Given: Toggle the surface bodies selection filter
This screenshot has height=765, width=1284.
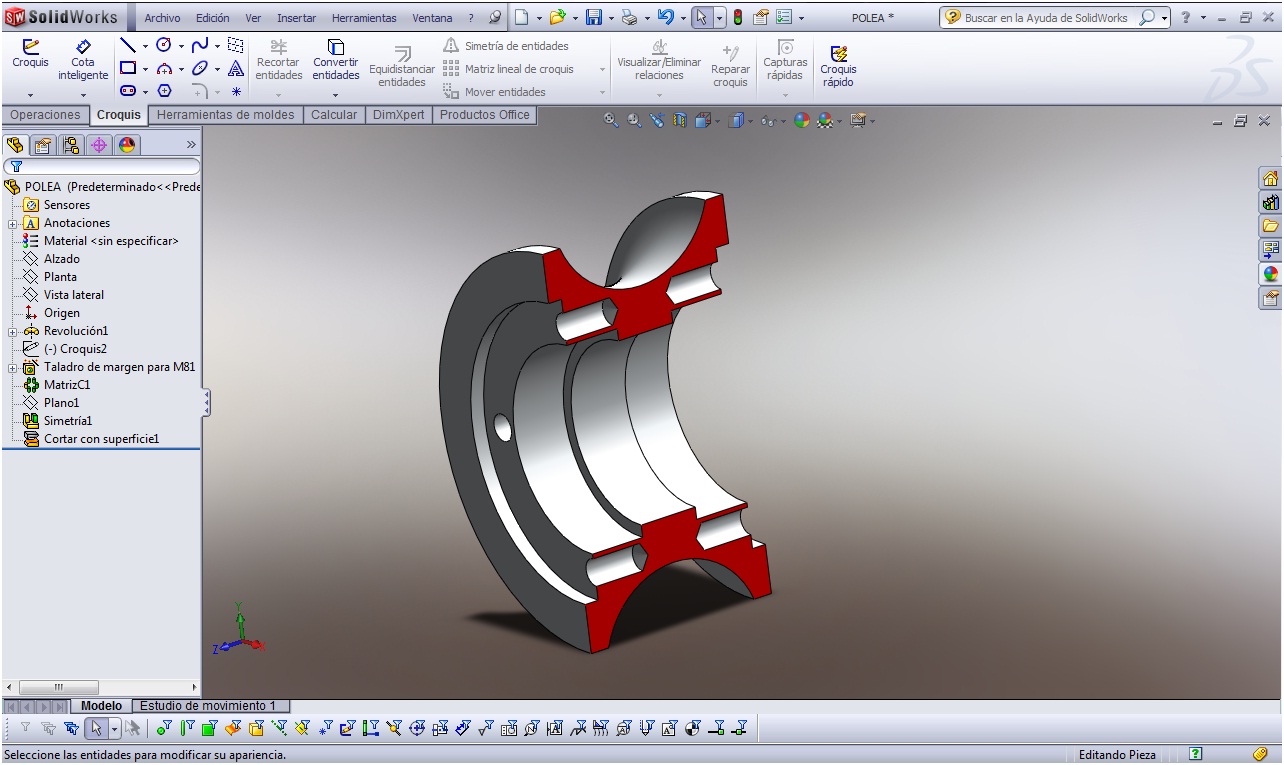Looking at the screenshot, I should pyautogui.click(x=233, y=728).
